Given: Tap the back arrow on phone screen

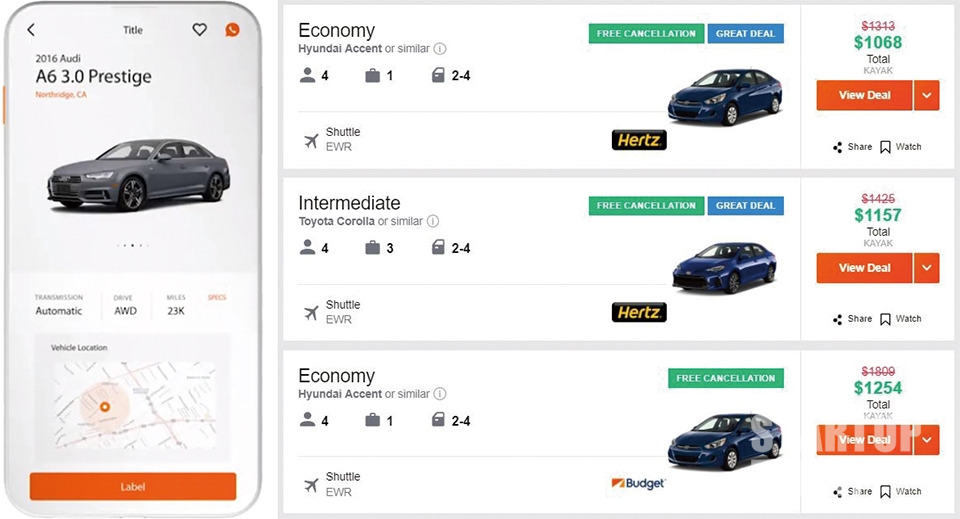Looking at the screenshot, I should tap(31, 29).
